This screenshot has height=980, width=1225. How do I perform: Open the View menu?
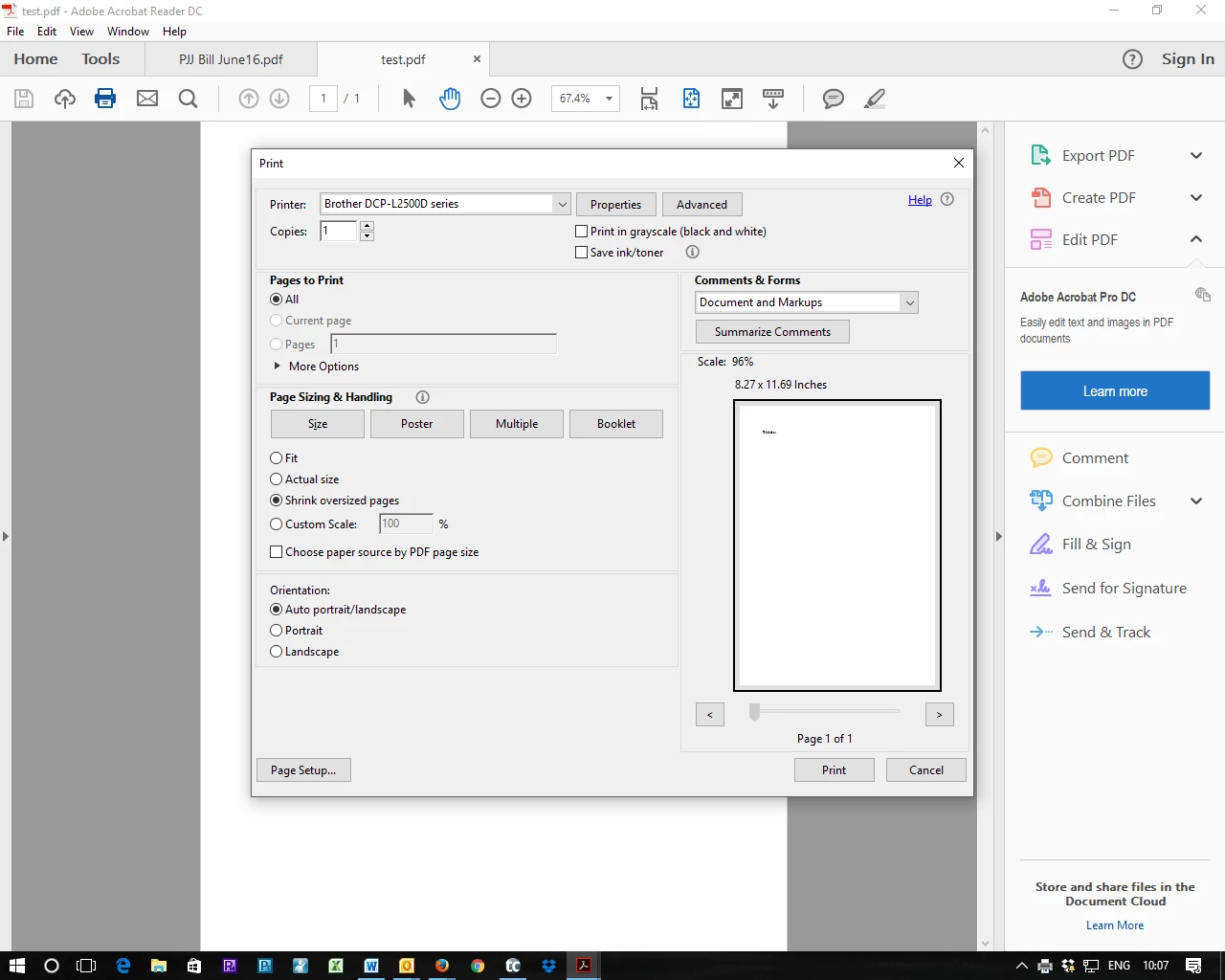[x=82, y=32]
